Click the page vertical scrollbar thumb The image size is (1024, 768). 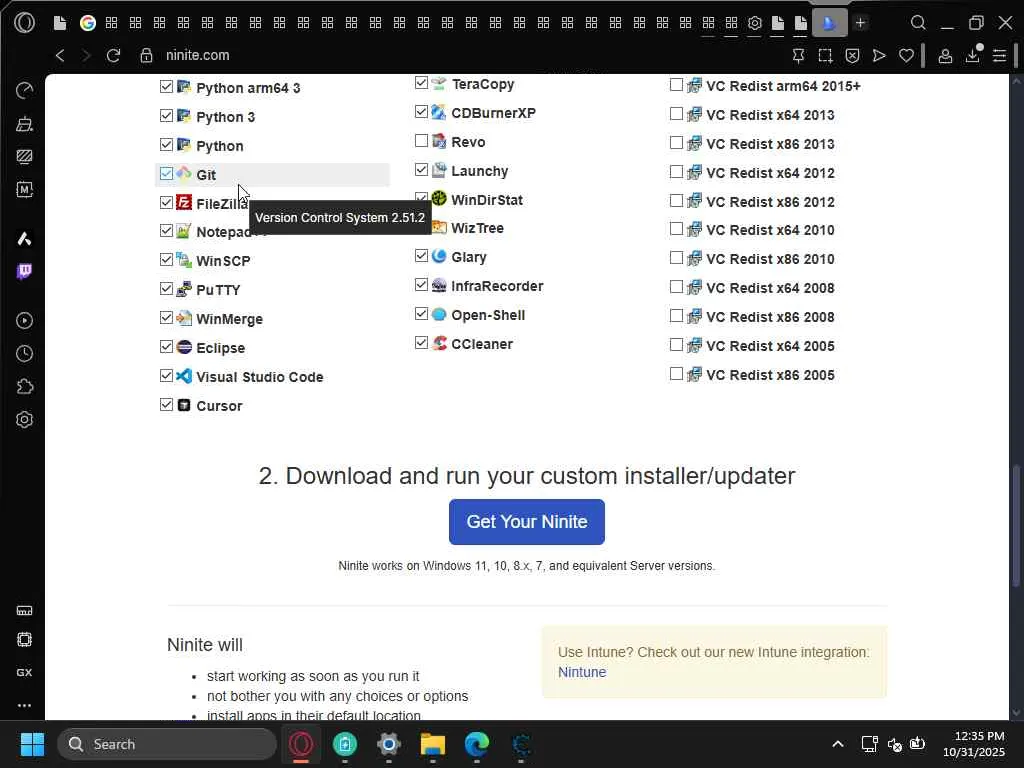click(1016, 526)
